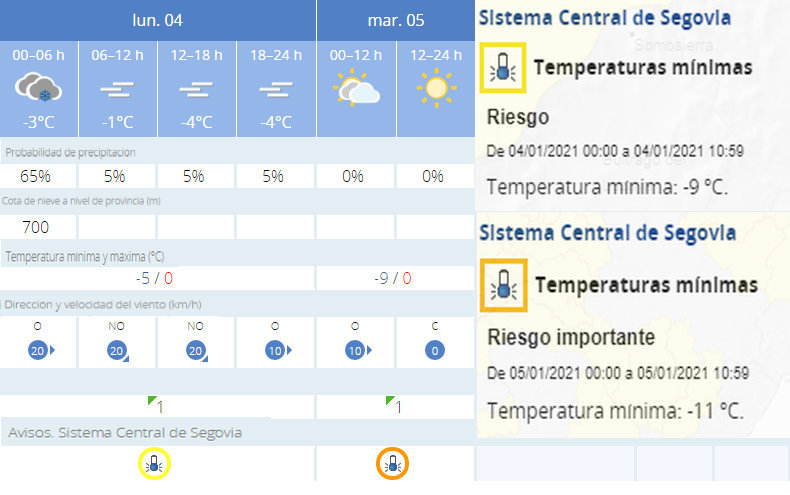This screenshot has width=790, height=495.
Task: Click the 65% precipitation probability cell
Action: [x=38, y=176]
